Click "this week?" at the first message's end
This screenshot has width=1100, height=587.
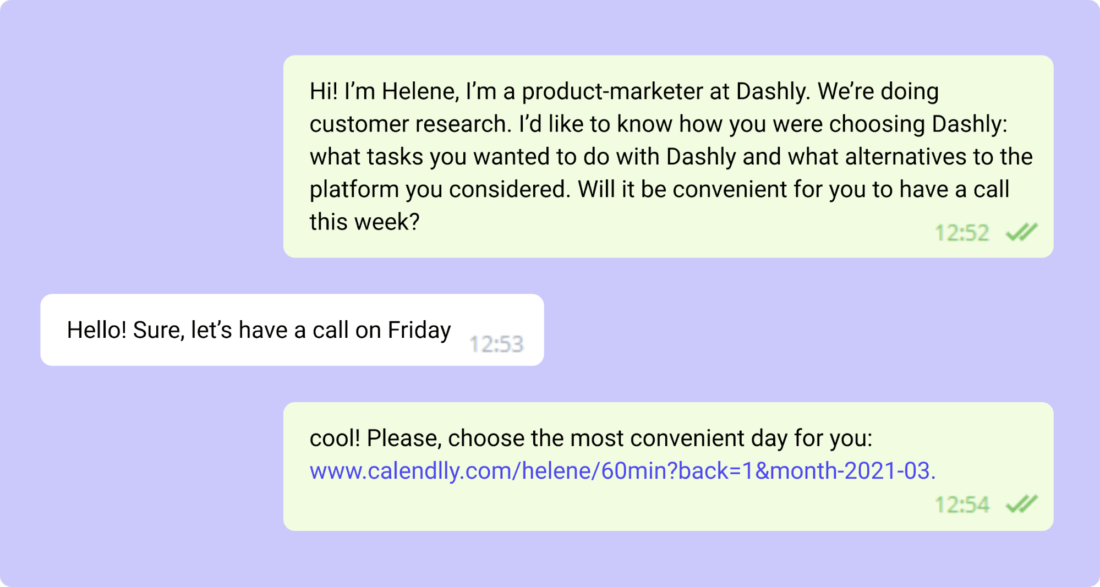point(363,222)
